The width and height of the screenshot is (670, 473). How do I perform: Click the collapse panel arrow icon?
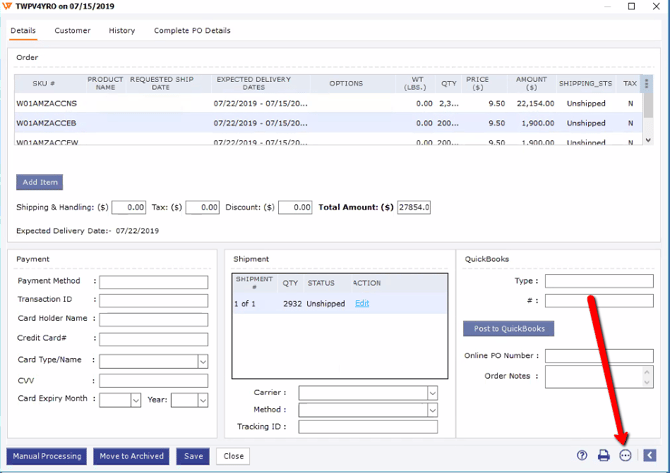pos(649,455)
